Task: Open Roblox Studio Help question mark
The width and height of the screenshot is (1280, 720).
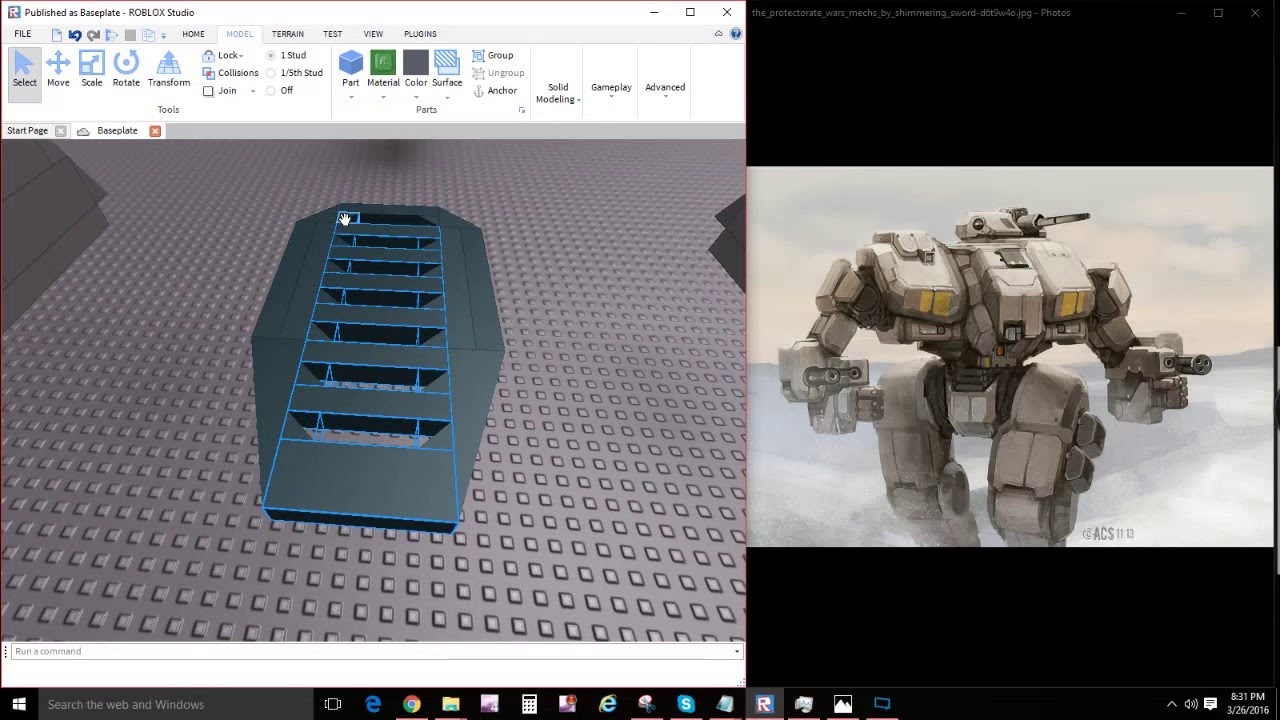Action: pyautogui.click(x=736, y=34)
